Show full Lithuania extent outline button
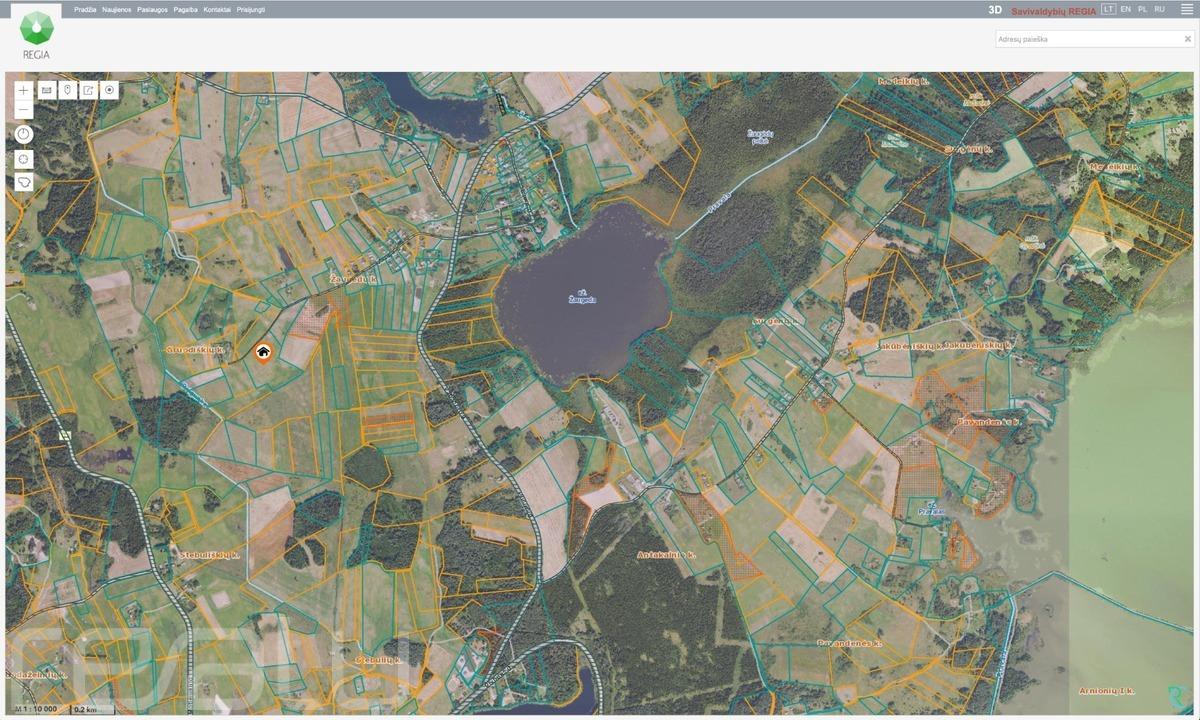The width and height of the screenshot is (1200, 720). (x=24, y=183)
